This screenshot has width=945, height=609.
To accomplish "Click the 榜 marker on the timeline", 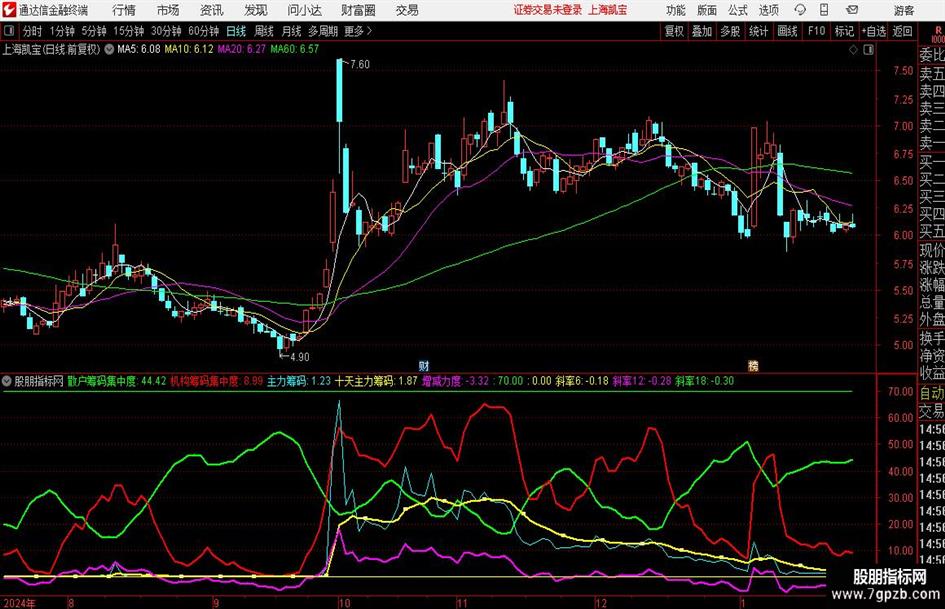I will tap(753, 365).
